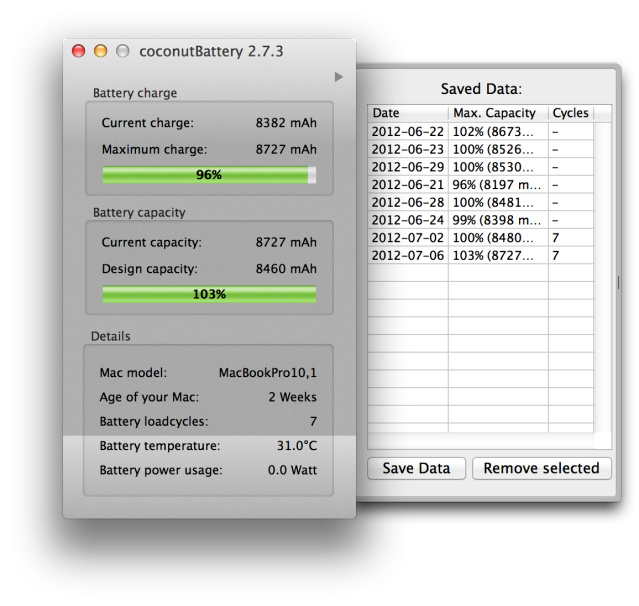
Task: Click the 103% battery capacity bar
Action: click(x=209, y=294)
